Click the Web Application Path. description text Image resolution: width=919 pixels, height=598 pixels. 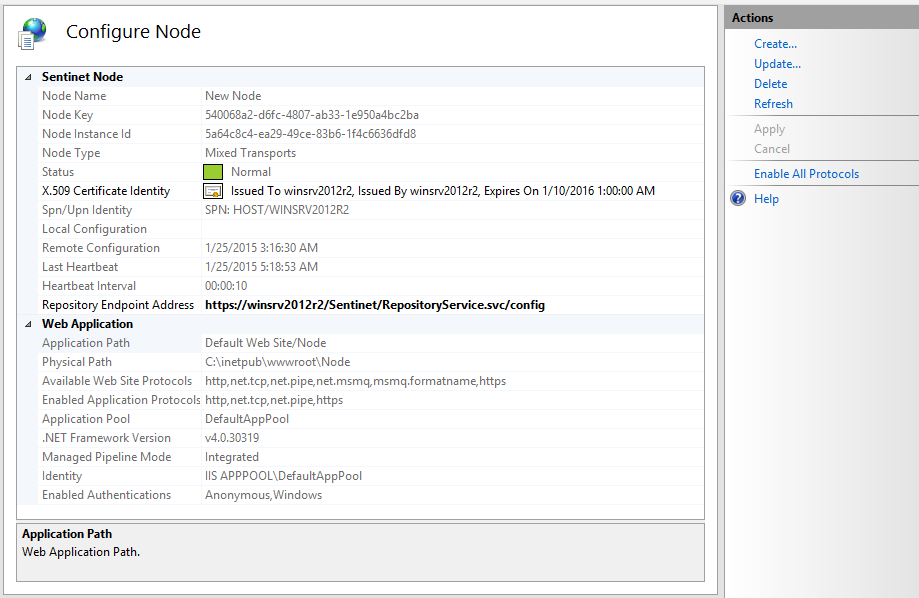pos(81,552)
